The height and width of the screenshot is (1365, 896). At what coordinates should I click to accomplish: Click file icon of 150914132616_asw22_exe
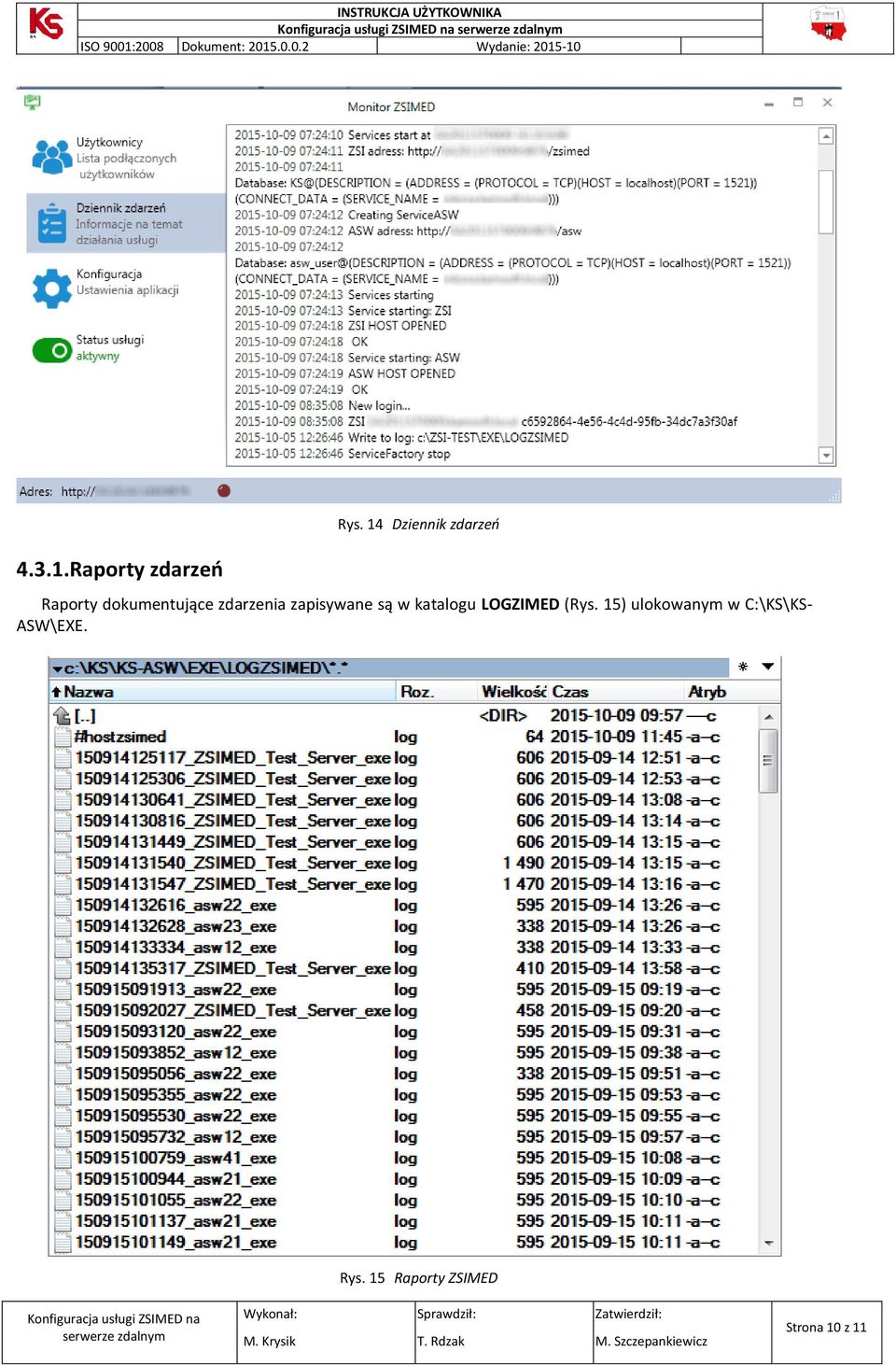point(63,906)
